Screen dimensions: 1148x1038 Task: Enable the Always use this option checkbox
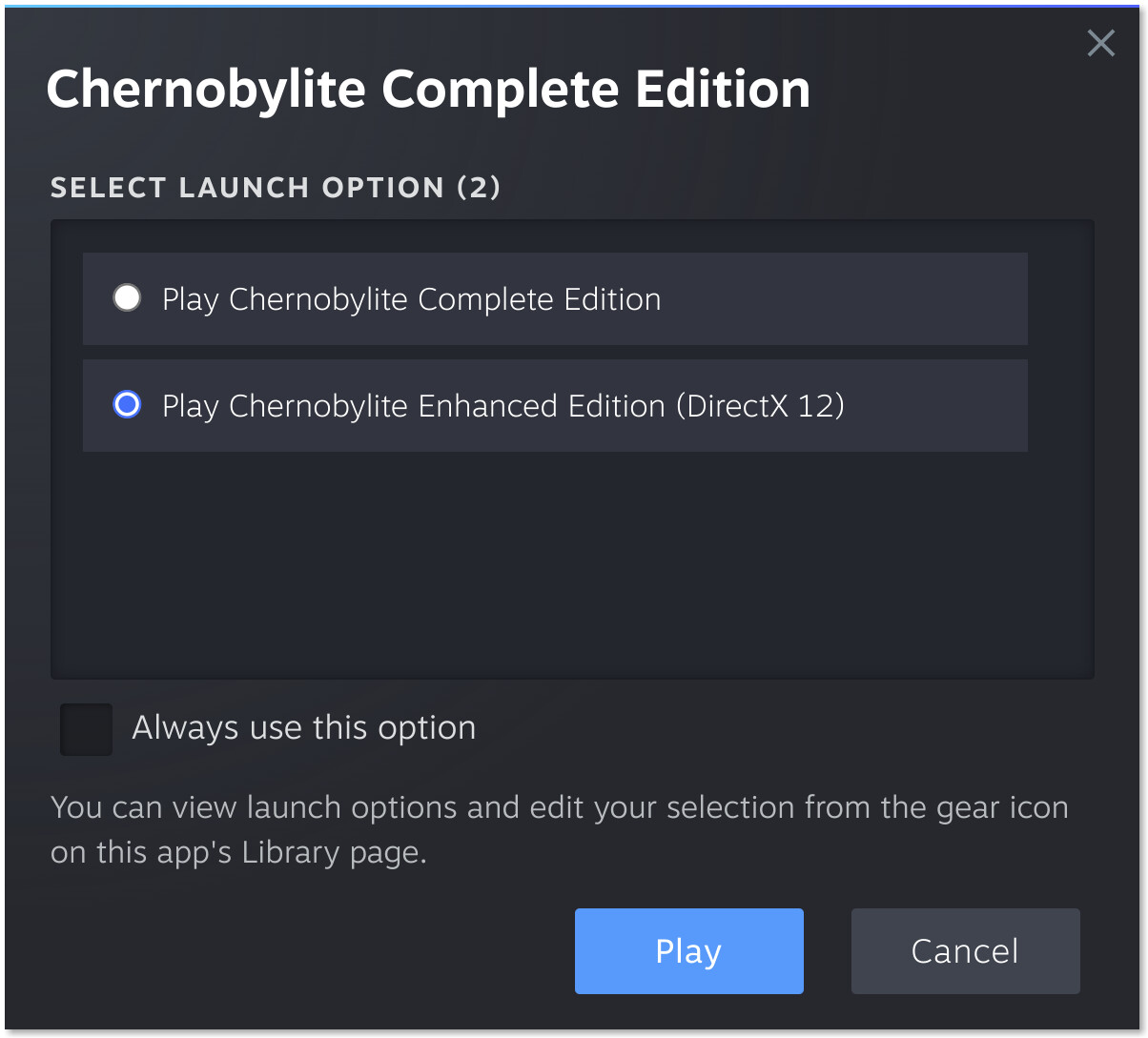coord(86,729)
